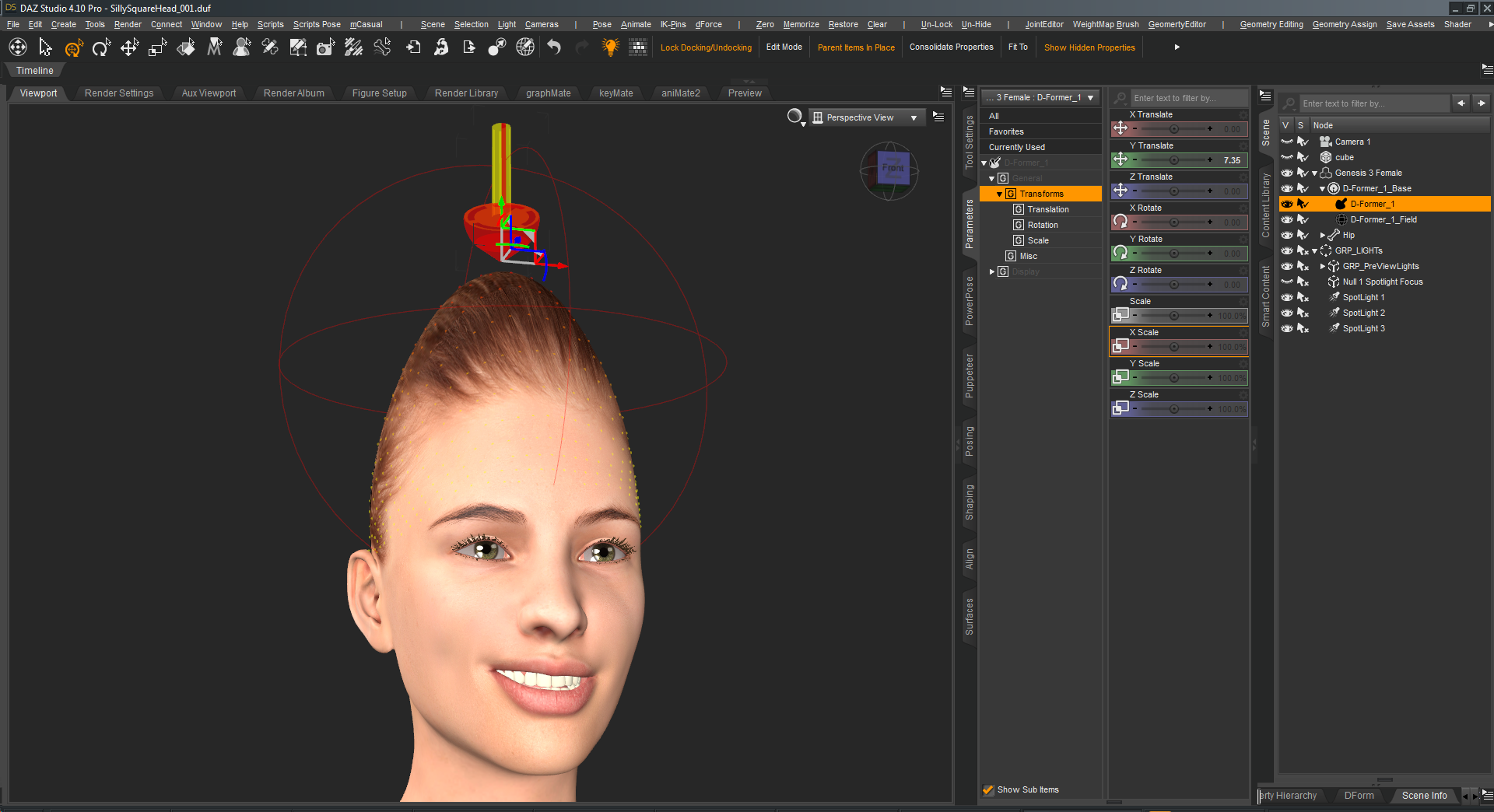Click the lightbulb preview lights icon

pos(610,48)
